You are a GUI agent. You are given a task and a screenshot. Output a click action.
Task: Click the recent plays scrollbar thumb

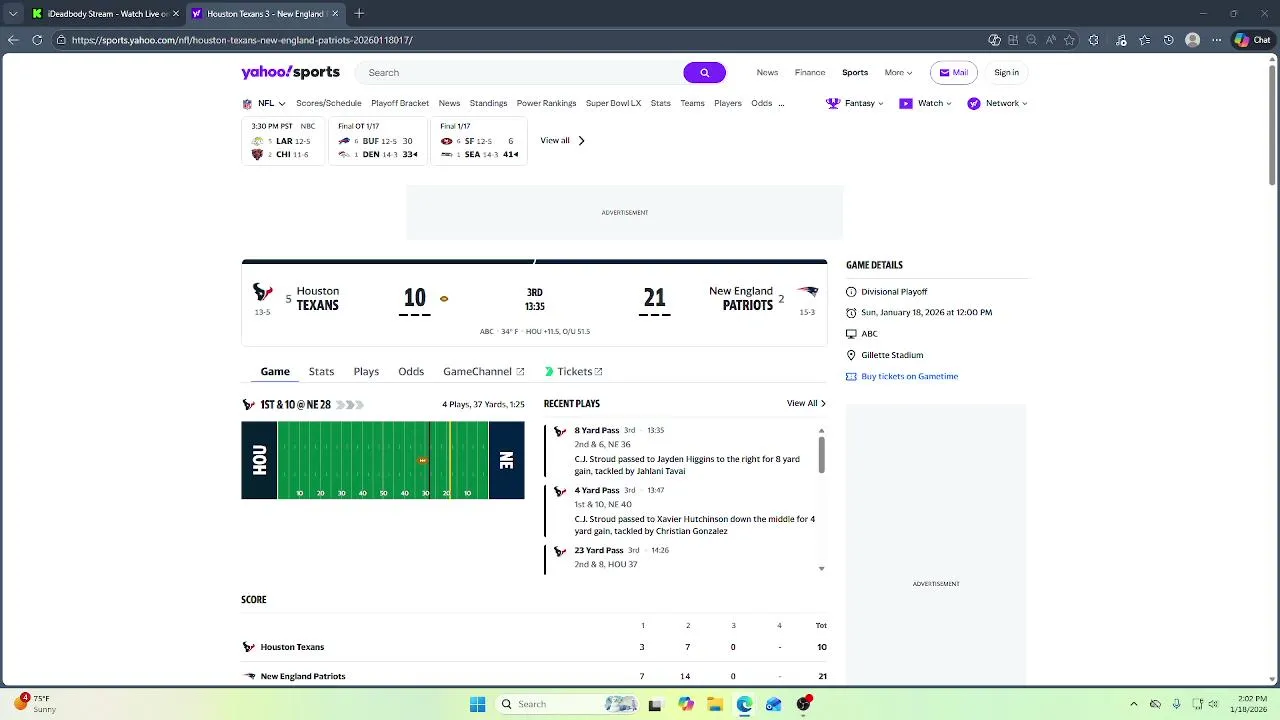(822, 455)
